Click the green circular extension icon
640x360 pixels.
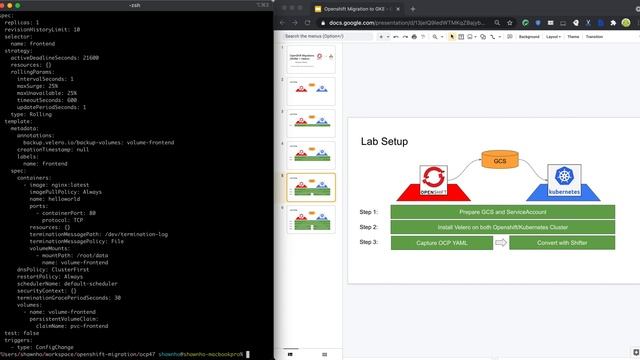tap(525, 23)
